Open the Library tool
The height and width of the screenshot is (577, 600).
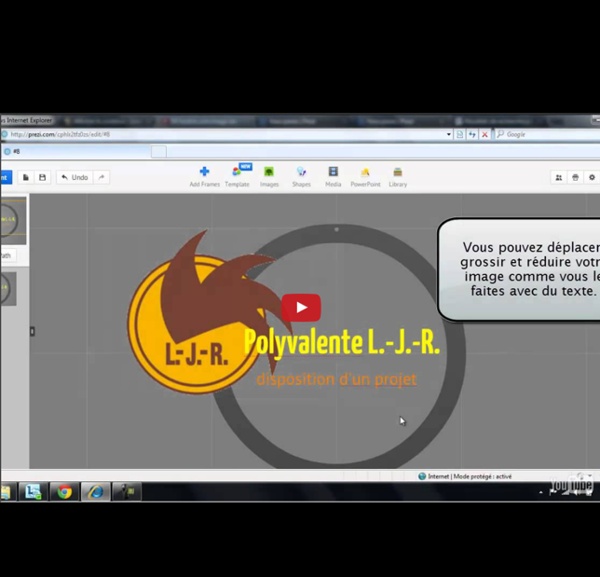click(x=398, y=177)
